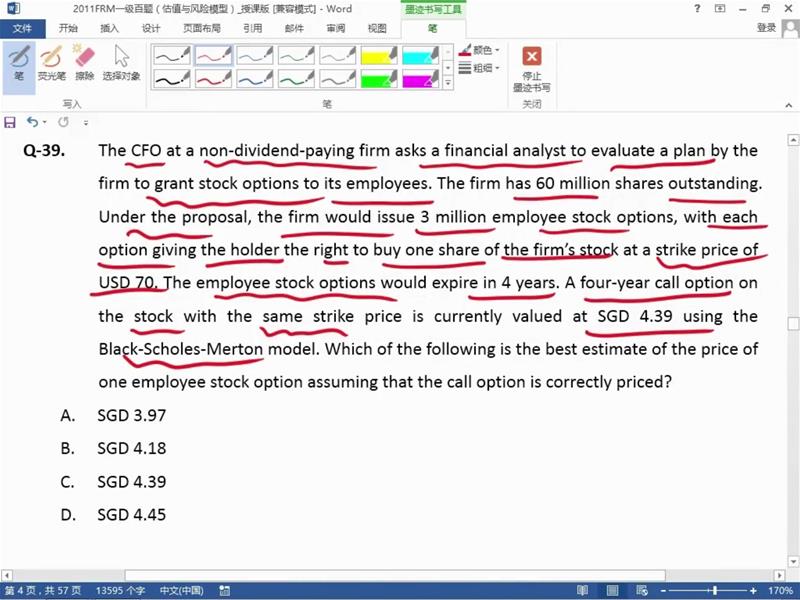
Task: Switch to the 引用 References tab
Action: pos(253,28)
